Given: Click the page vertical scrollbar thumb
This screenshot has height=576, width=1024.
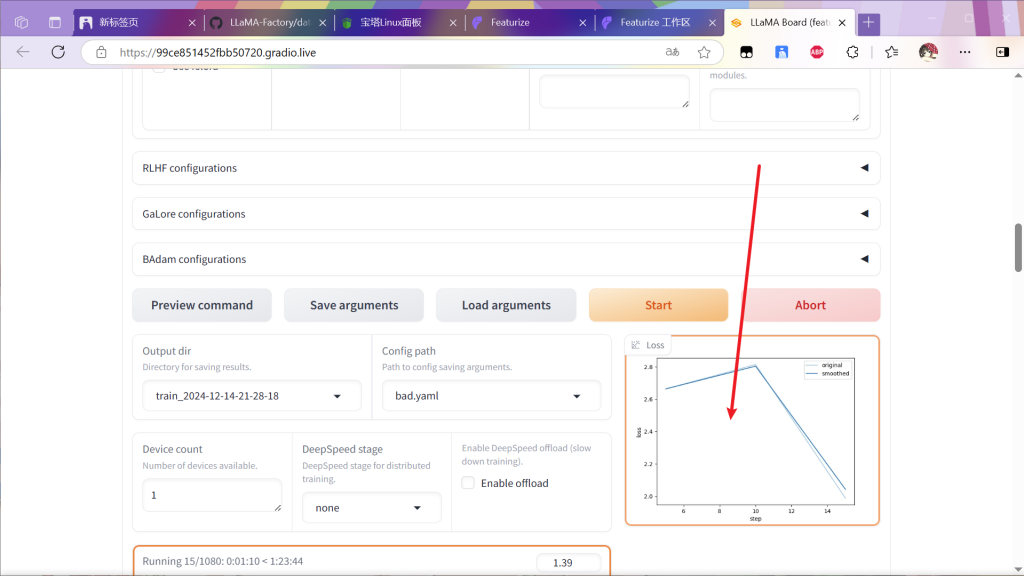Looking at the screenshot, I should coord(1018,248).
